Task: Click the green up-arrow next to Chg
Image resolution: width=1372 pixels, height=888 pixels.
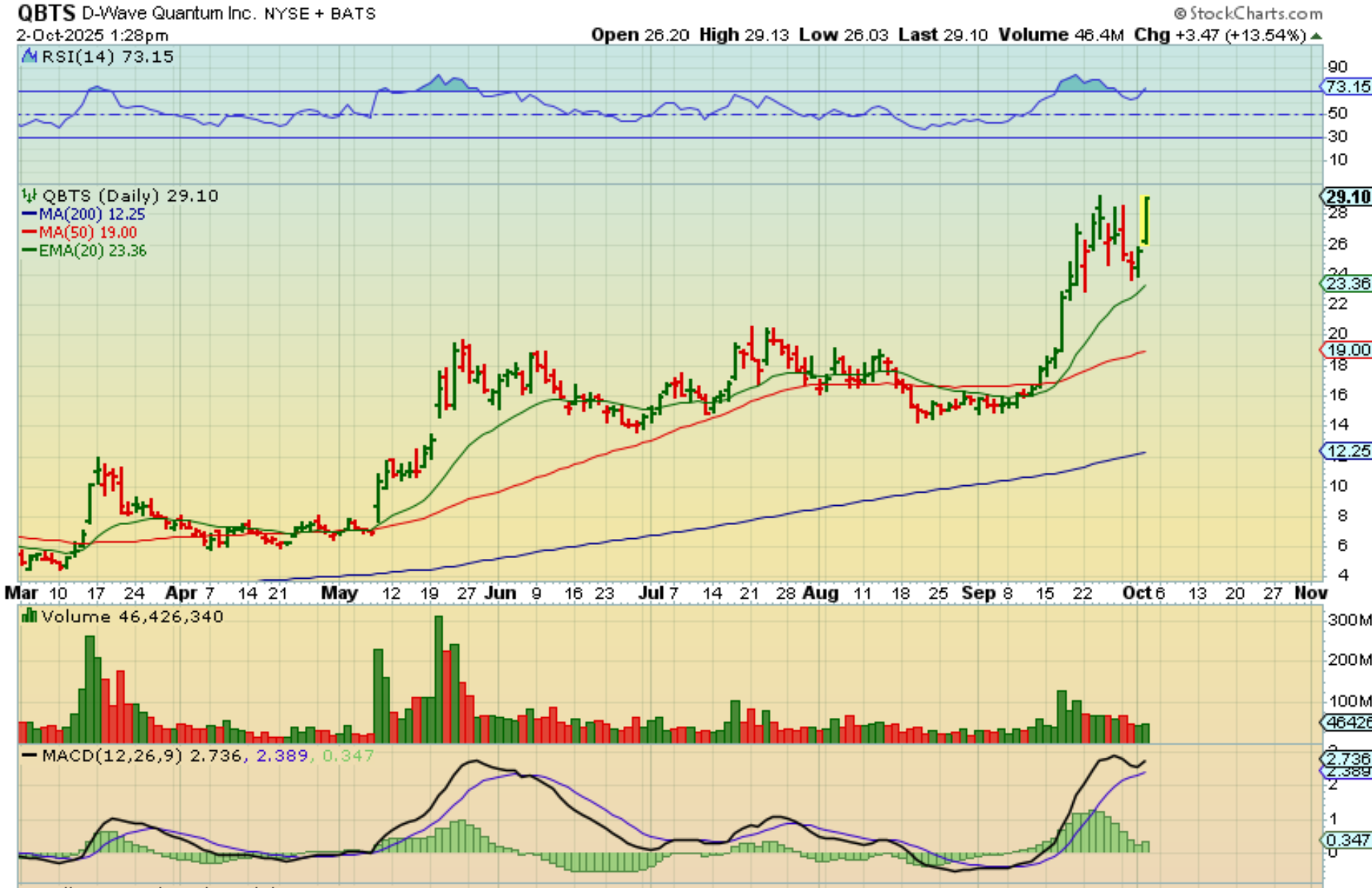Action: click(x=1316, y=35)
